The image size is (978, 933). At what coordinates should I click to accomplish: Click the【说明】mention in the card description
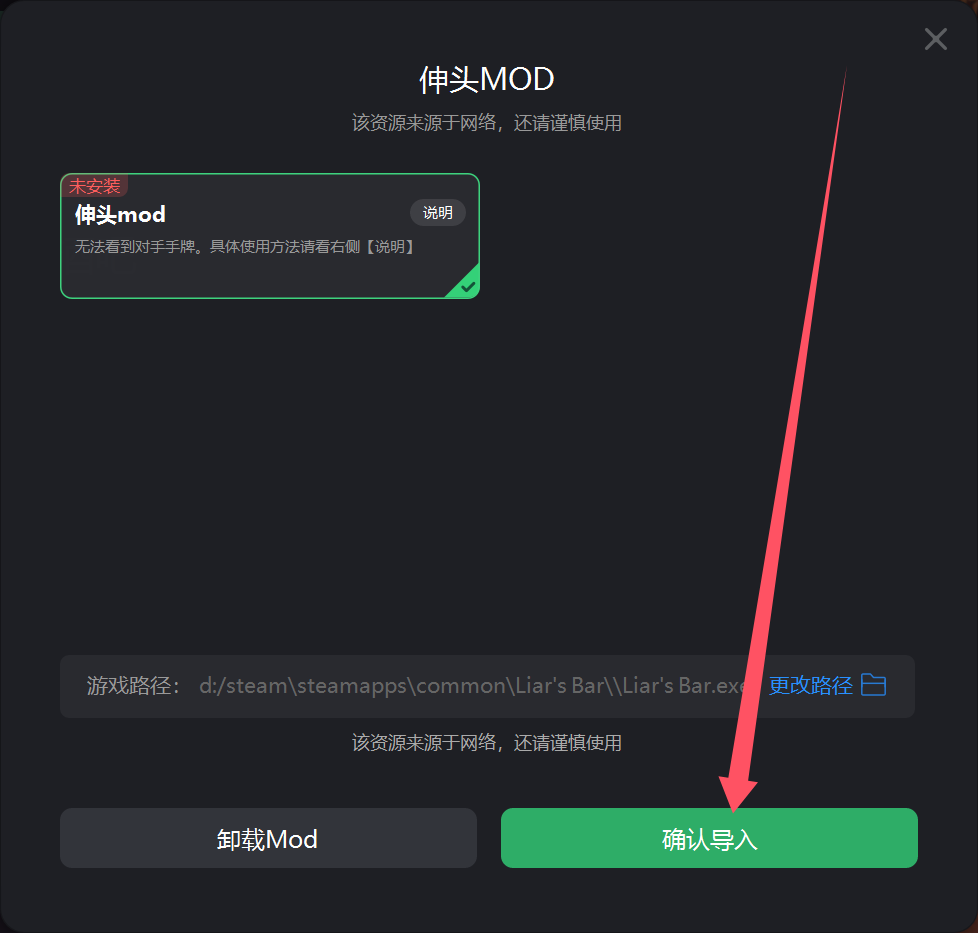coord(390,247)
